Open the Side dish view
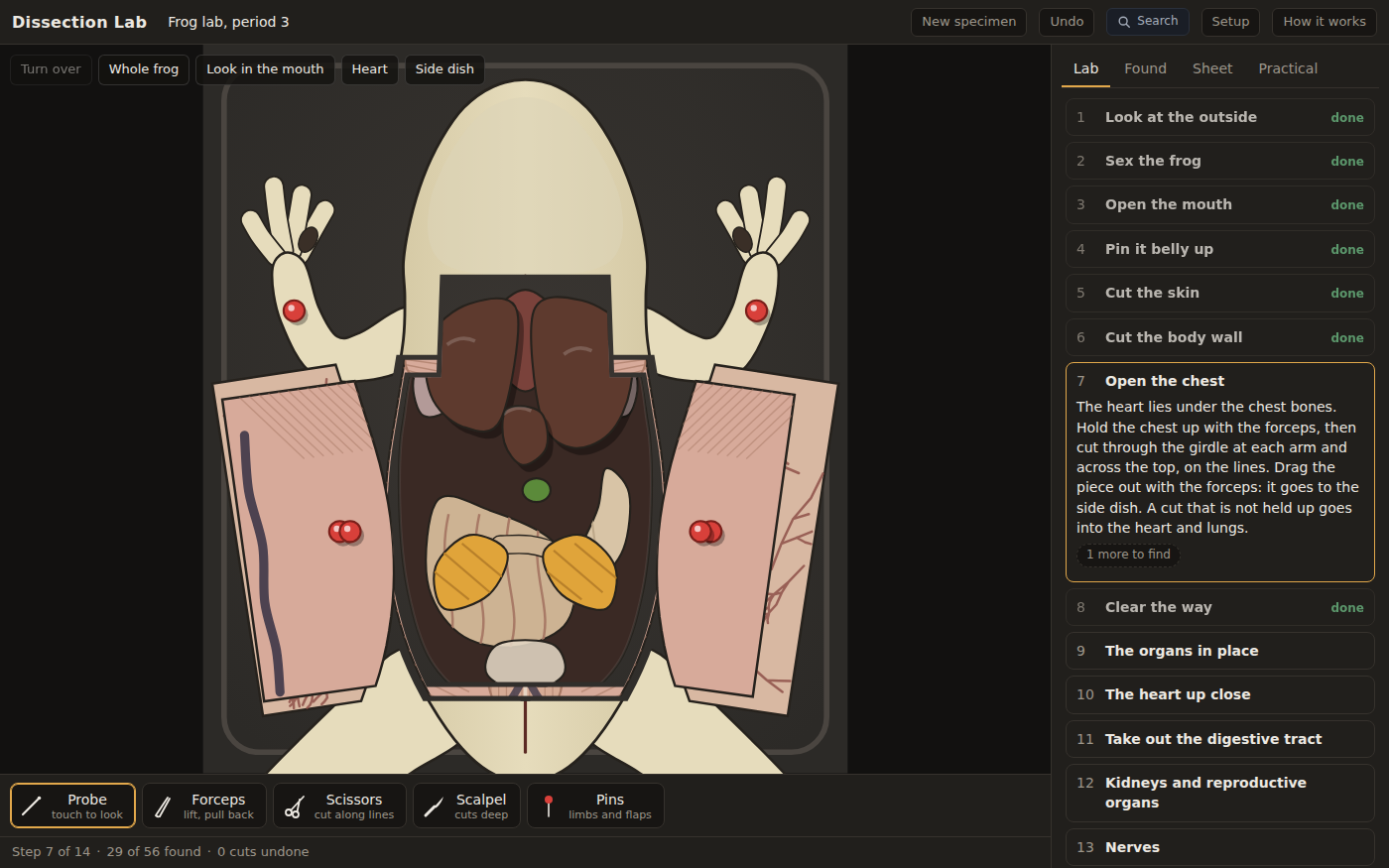This screenshot has width=1389, height=868. pos(444,69)
